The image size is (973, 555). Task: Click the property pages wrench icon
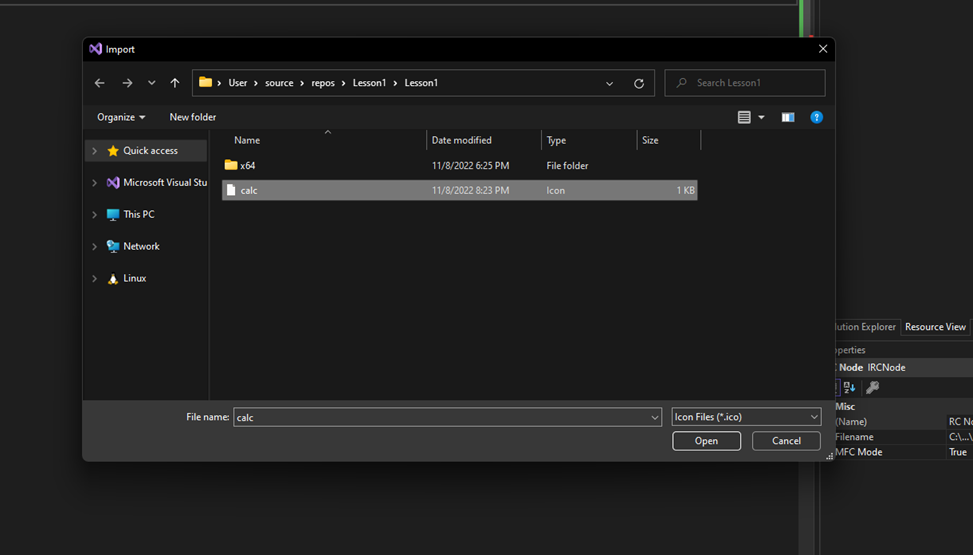click(872, 388)
